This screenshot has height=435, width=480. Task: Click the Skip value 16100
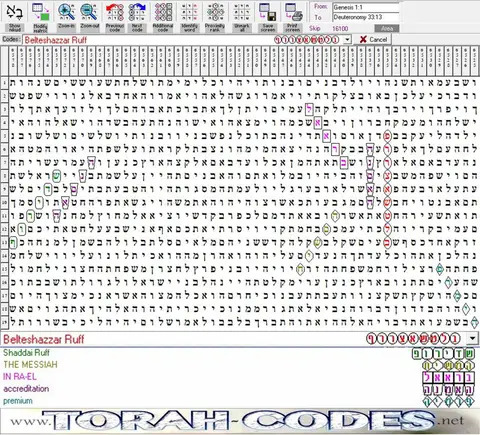340,29
